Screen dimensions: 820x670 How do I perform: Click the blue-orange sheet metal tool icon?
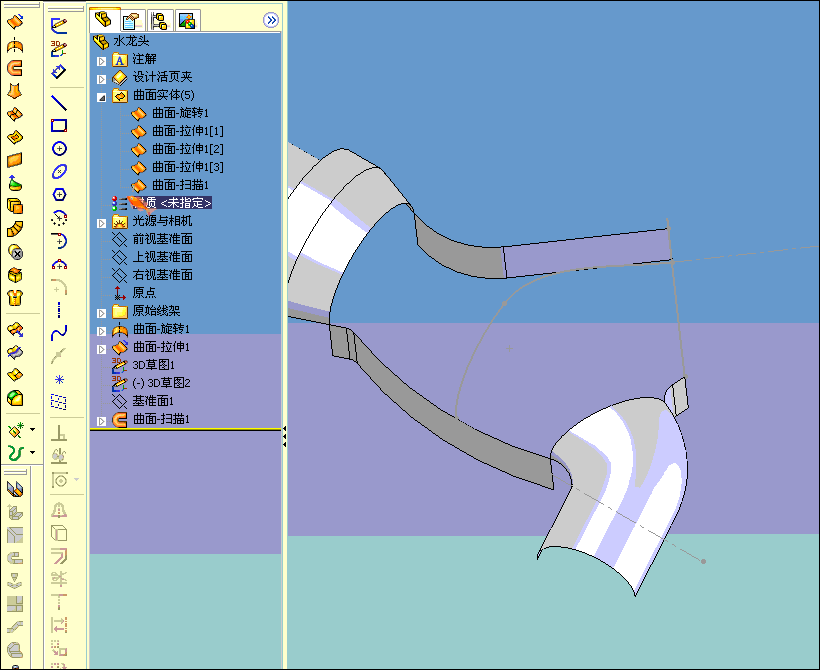coord(15,489)
